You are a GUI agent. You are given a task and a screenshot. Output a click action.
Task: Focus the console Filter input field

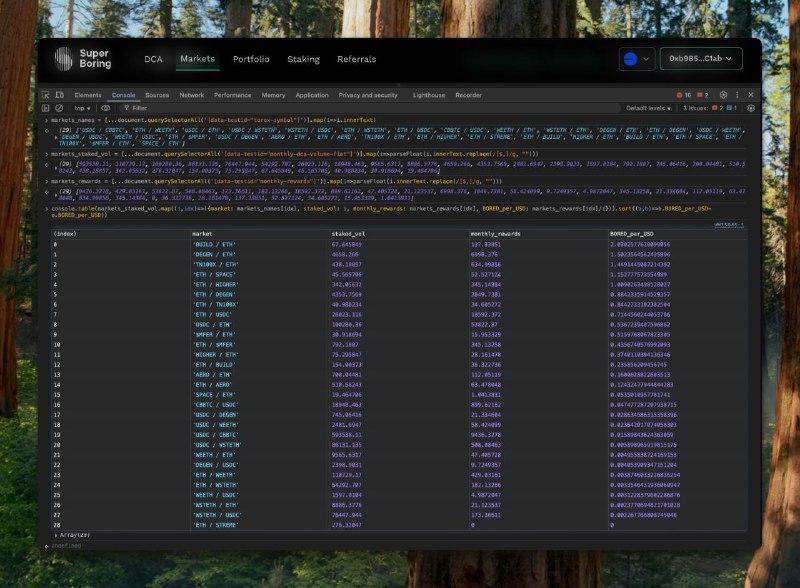(372, 108)
